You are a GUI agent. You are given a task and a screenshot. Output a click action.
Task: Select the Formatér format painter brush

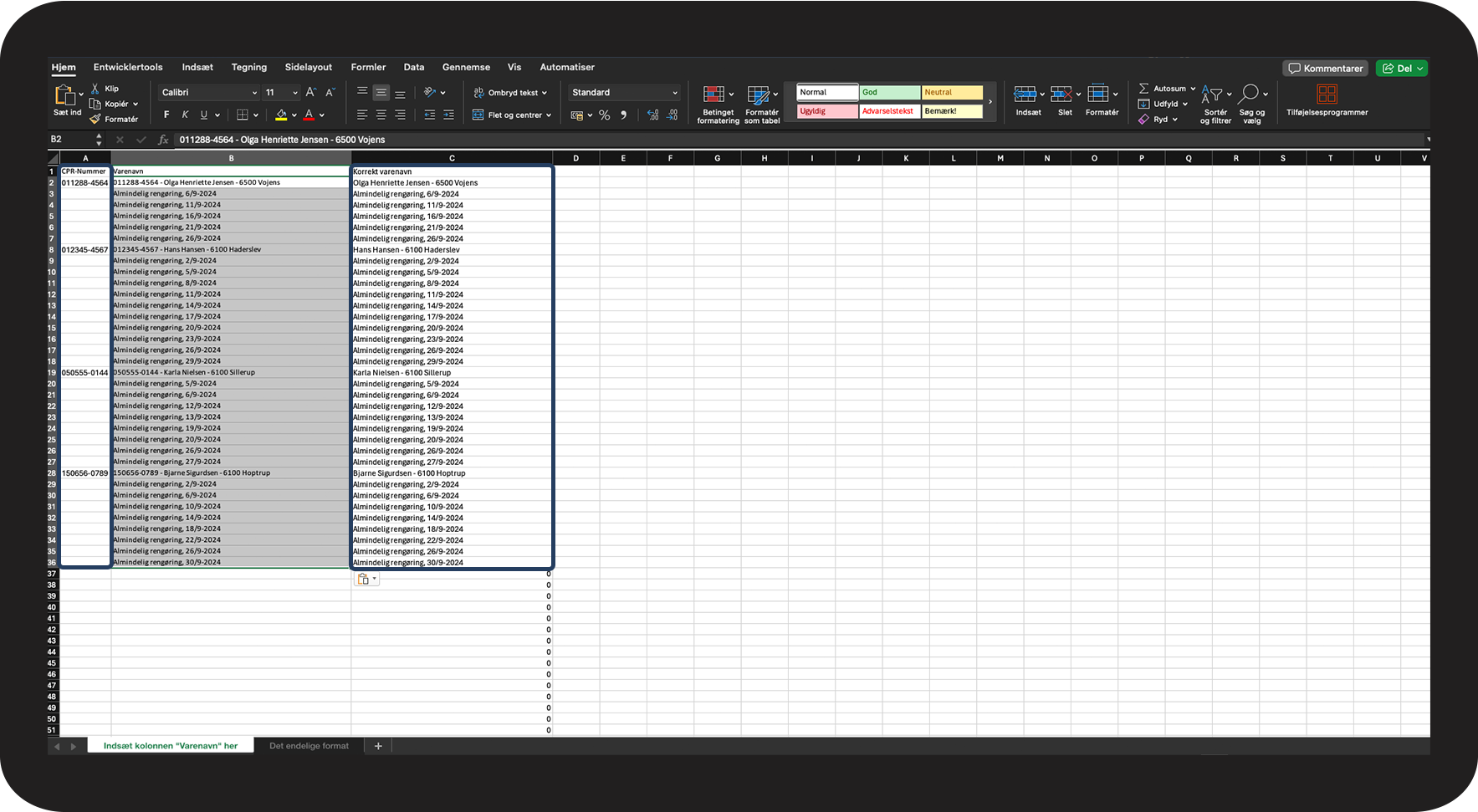click(x=95, y=120)
